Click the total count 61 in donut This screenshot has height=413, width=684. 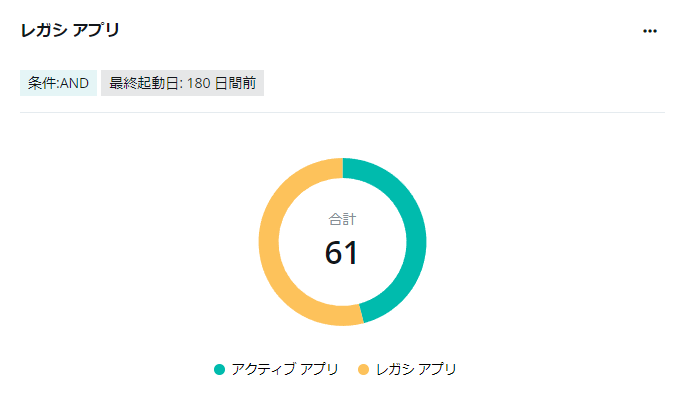point(342,253)
